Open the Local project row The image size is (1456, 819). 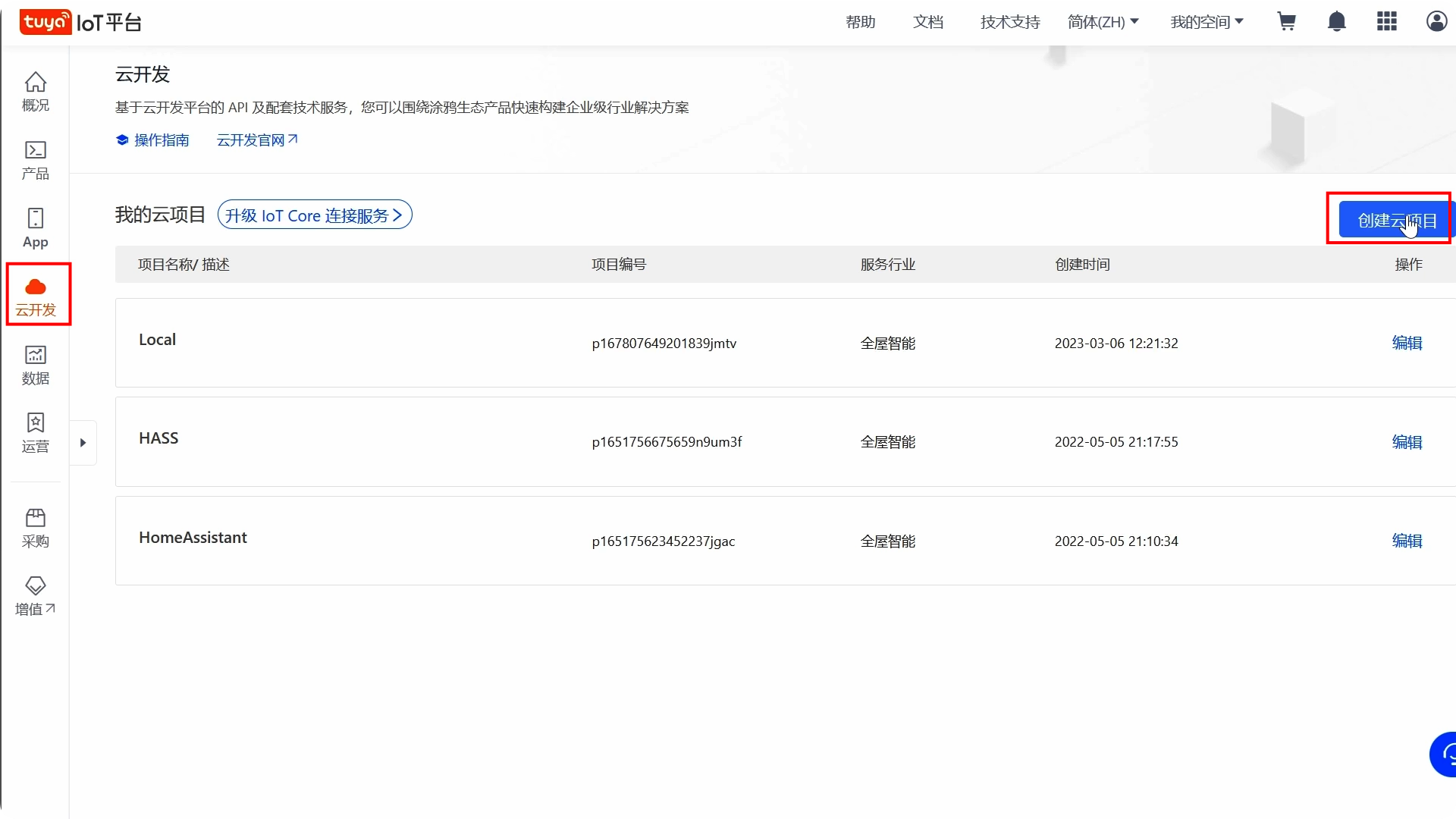click(x=158, y=340)
